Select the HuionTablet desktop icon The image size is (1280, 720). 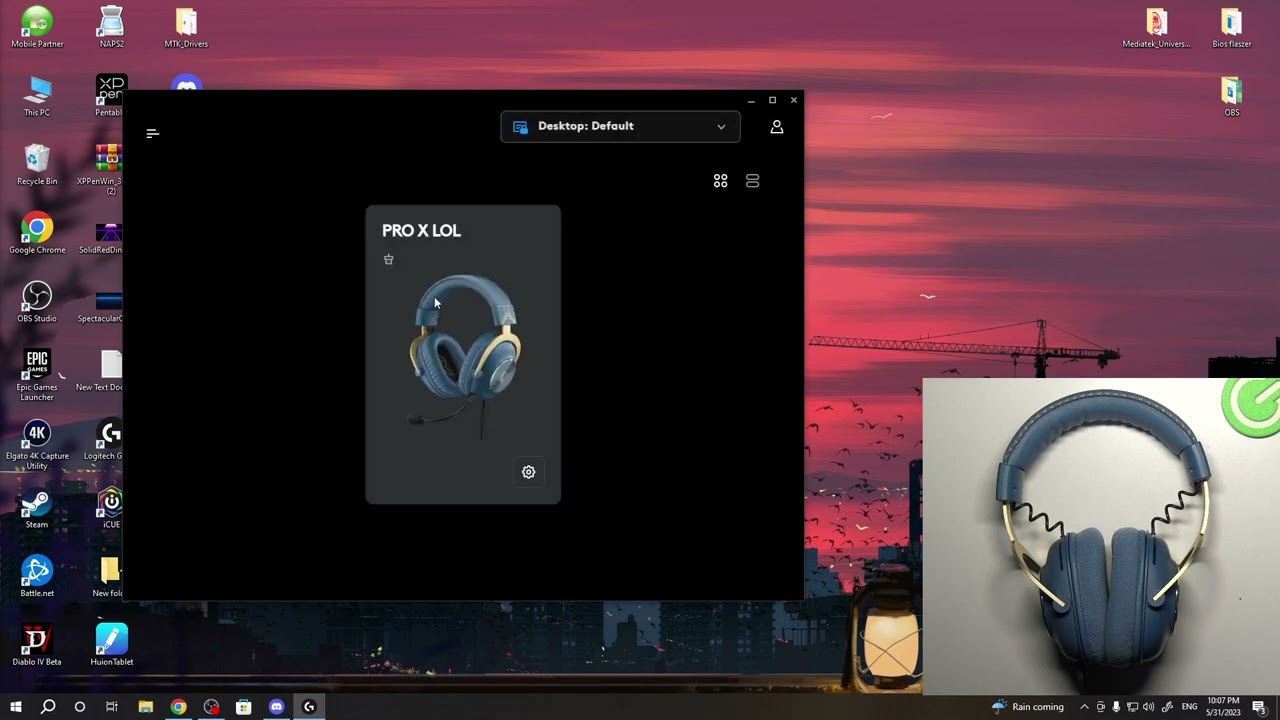tap(111, 645)
